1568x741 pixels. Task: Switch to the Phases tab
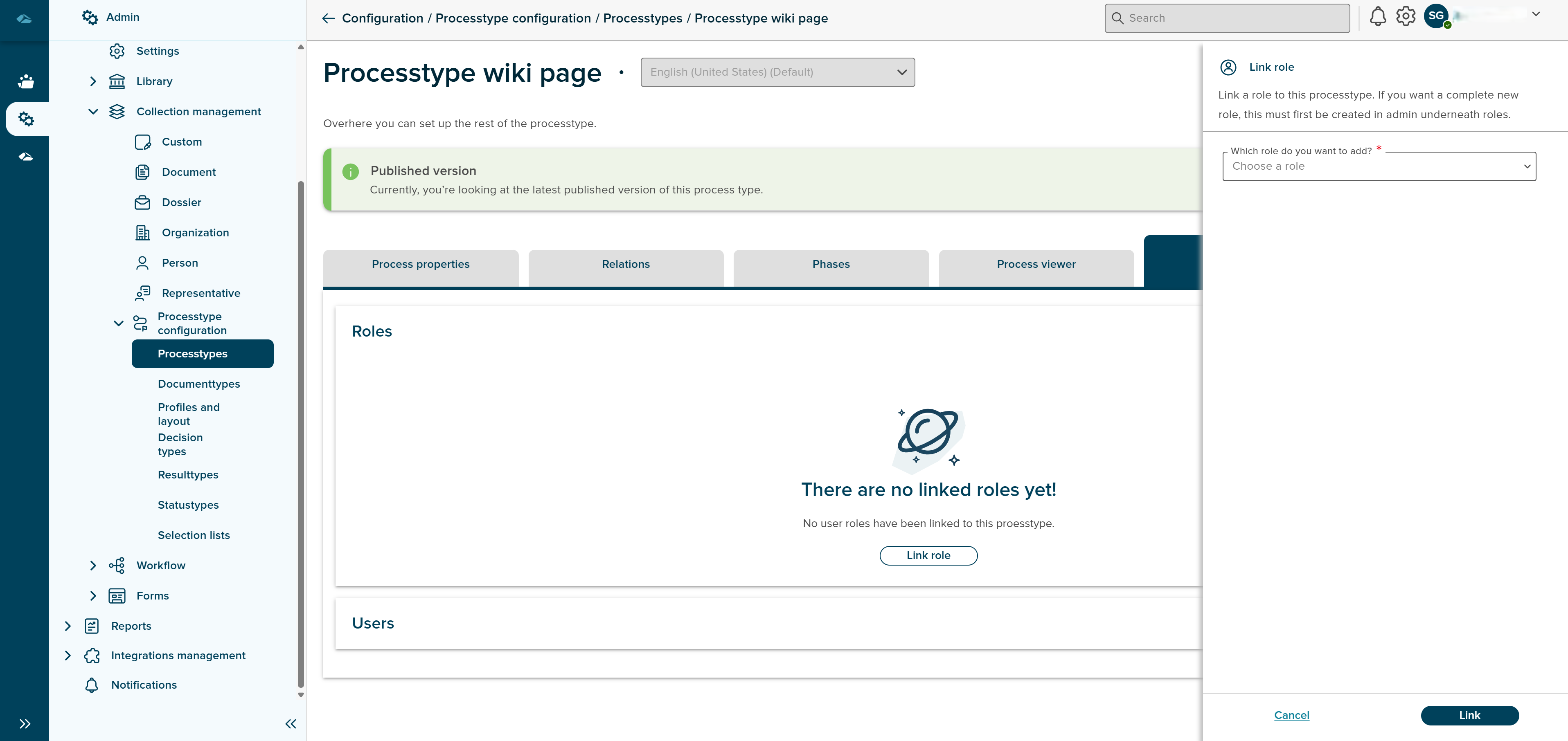tap(831, 265)
